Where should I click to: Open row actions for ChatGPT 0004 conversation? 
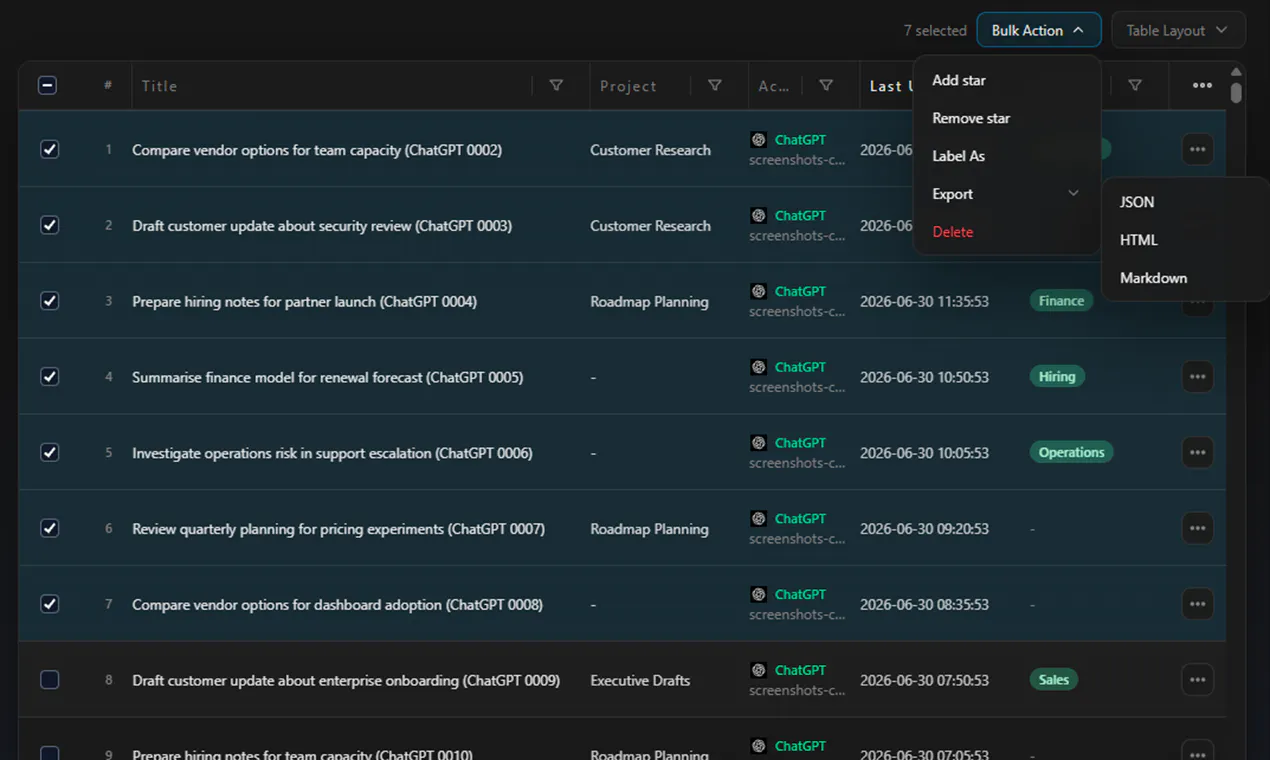pos(1197,301)
